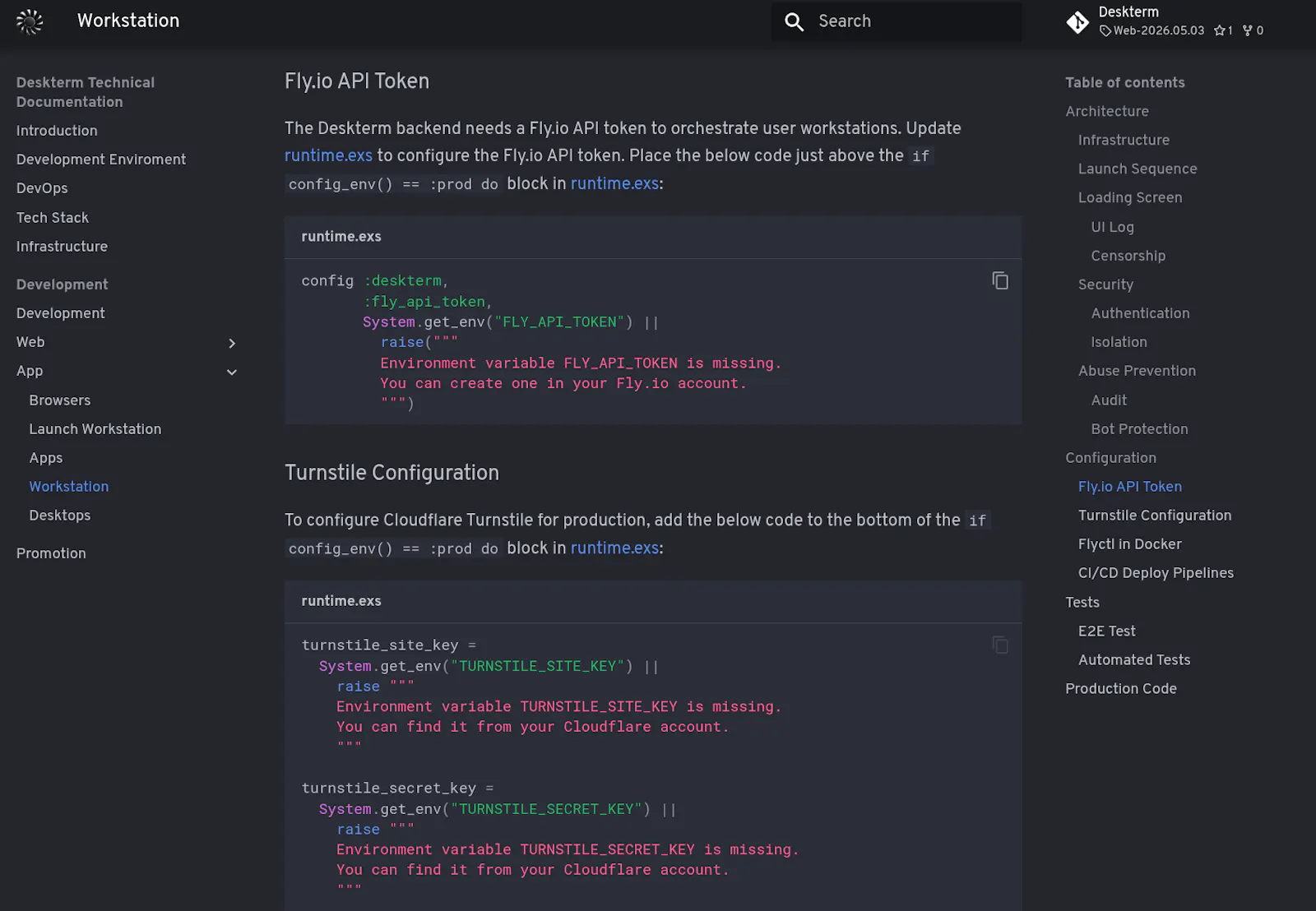Copy the Fly.io API token code block
This screenshot has width=1316, height=911.
pos(1000,280)
